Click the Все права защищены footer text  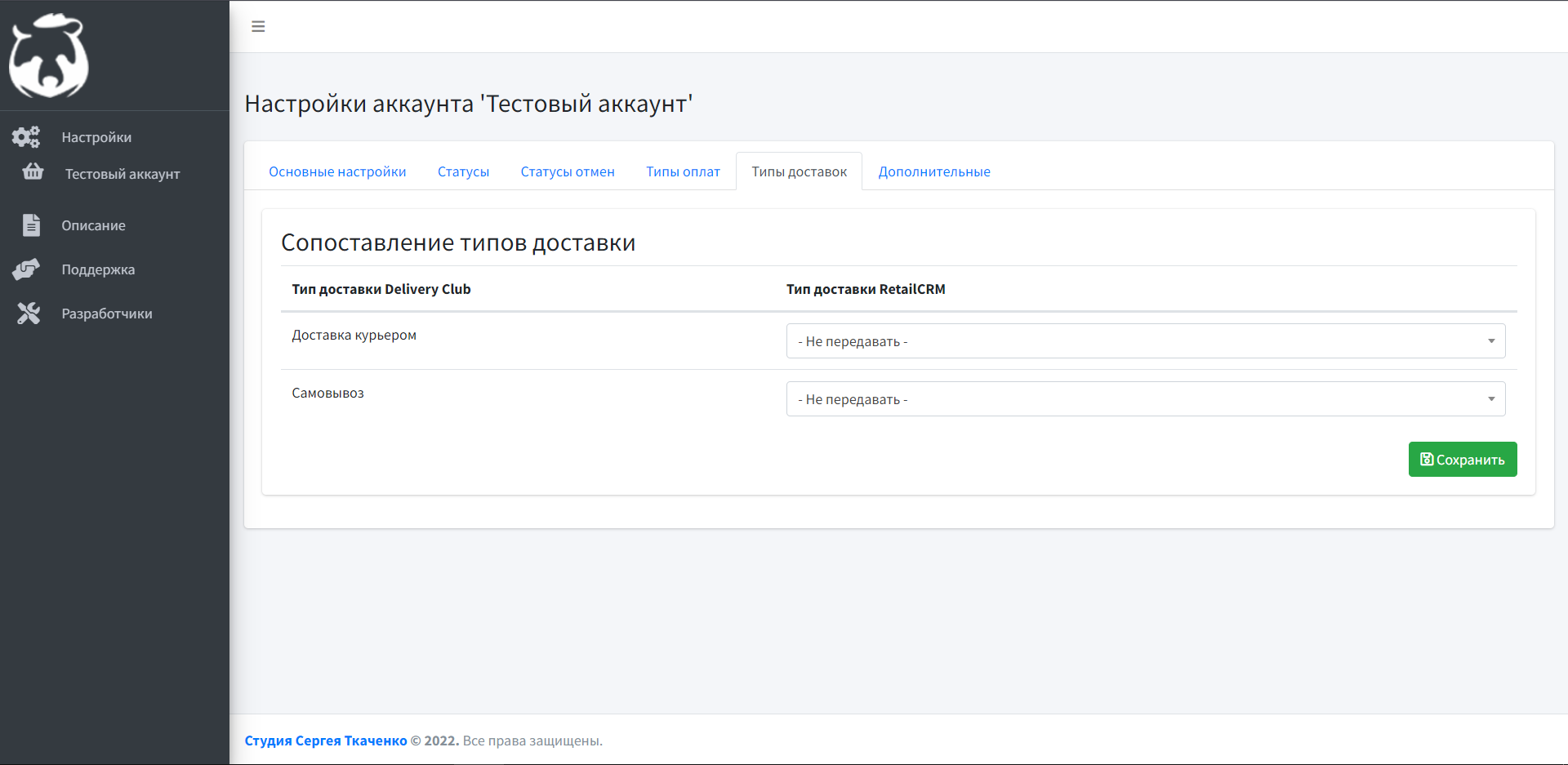coord(532,741)
